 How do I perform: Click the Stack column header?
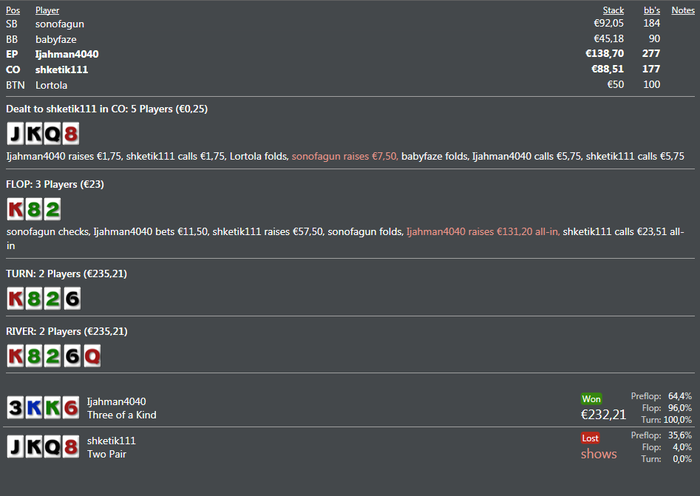click(x=613, y=10)
